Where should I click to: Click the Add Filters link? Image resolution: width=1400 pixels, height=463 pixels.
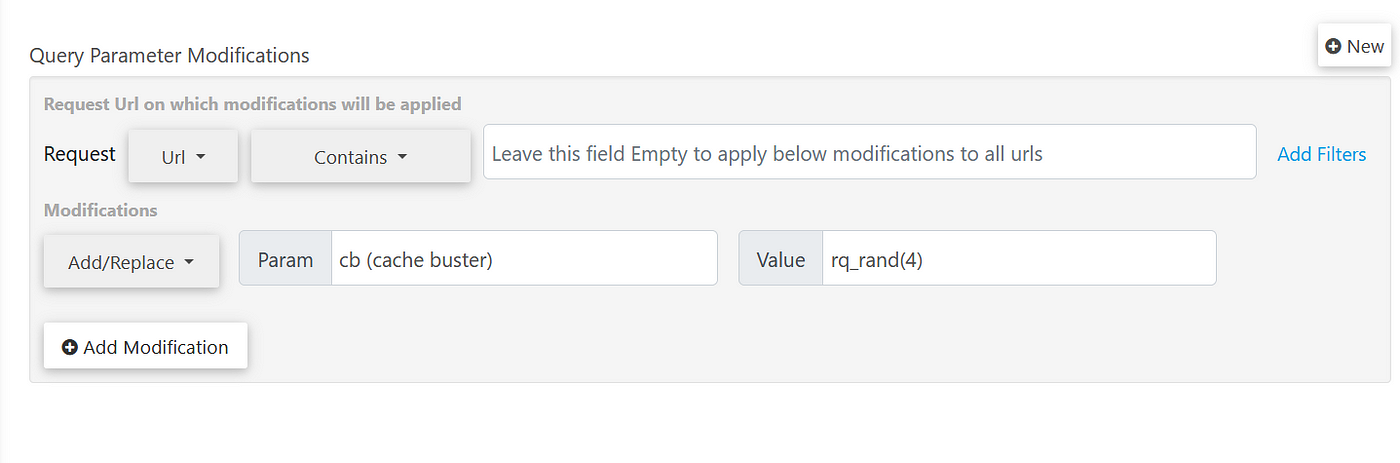(1321, 154)
